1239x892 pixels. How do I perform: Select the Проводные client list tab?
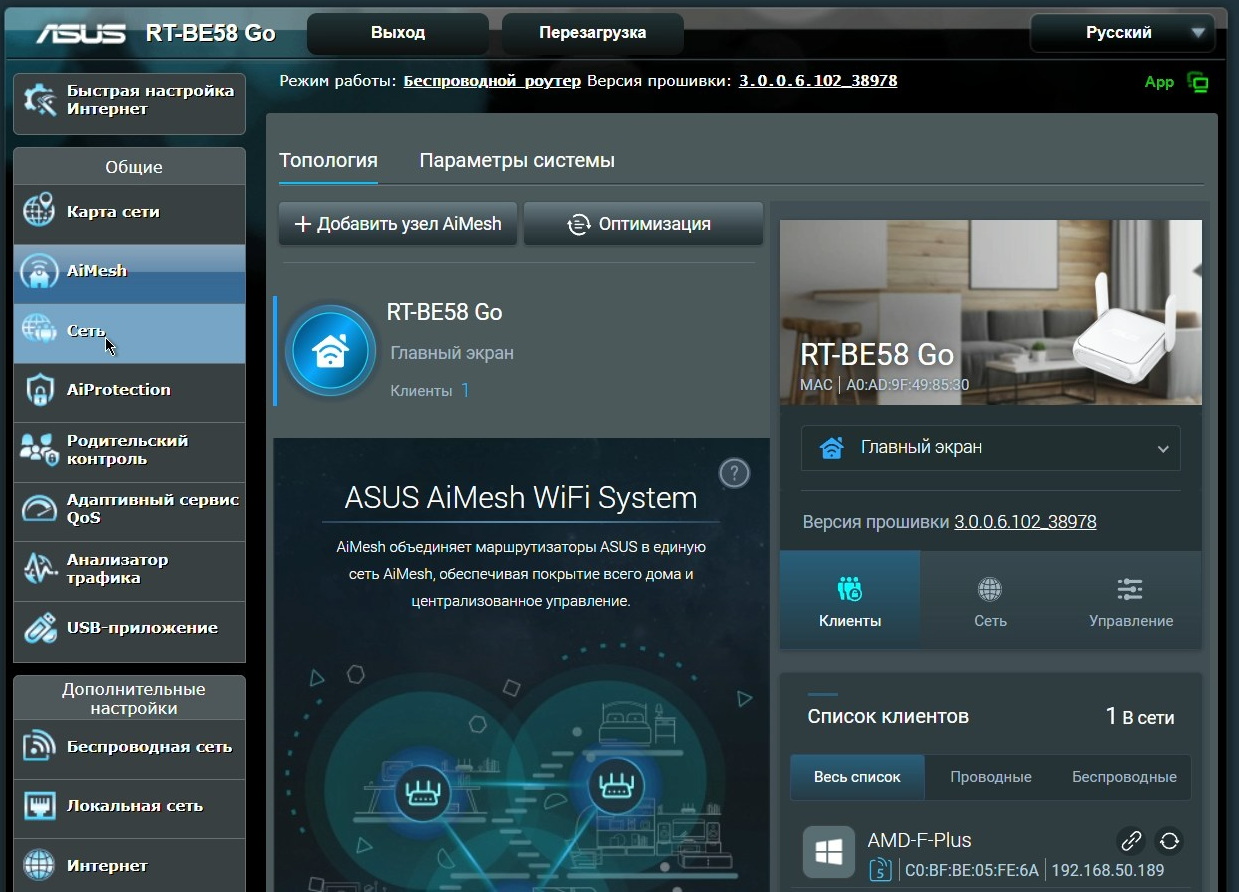pos(990,777)
